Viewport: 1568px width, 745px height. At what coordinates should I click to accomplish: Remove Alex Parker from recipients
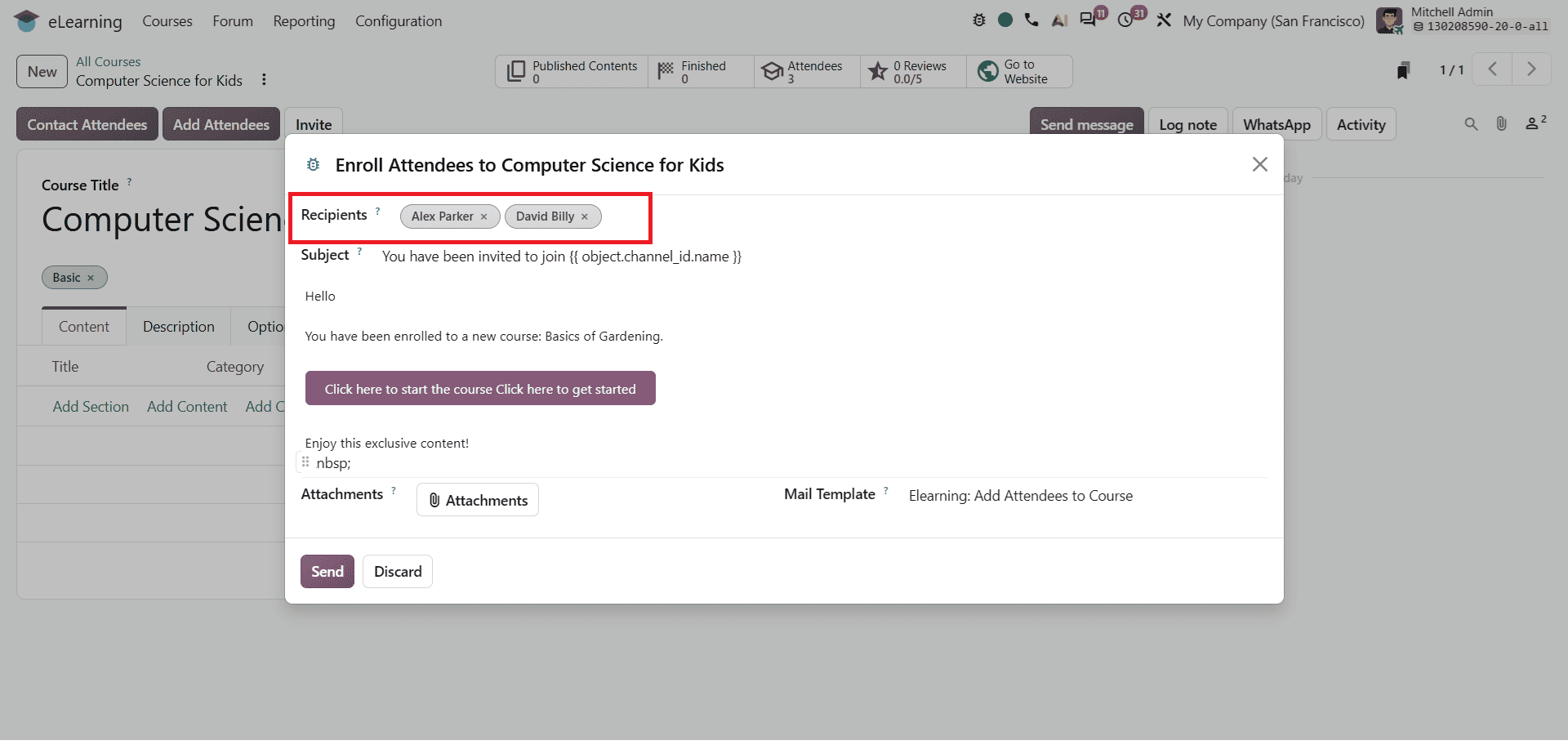(x=484, y=216)
